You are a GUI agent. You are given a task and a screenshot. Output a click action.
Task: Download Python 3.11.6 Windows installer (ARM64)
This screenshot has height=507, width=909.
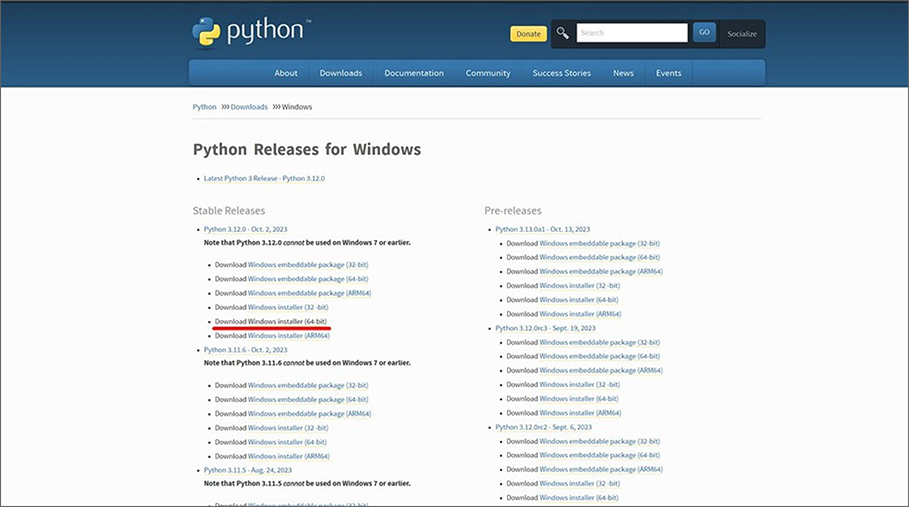point(289,456)
